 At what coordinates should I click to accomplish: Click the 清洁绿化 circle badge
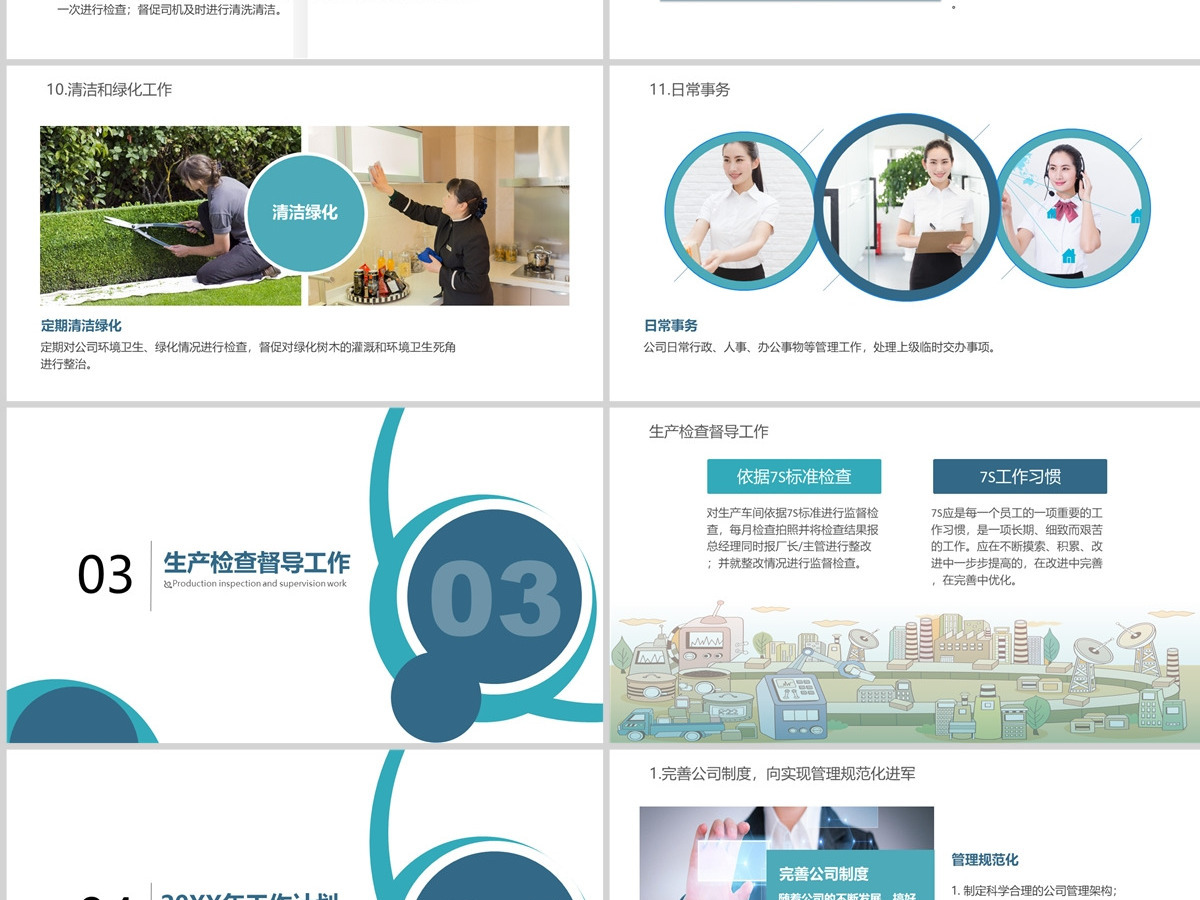point(305,213)
